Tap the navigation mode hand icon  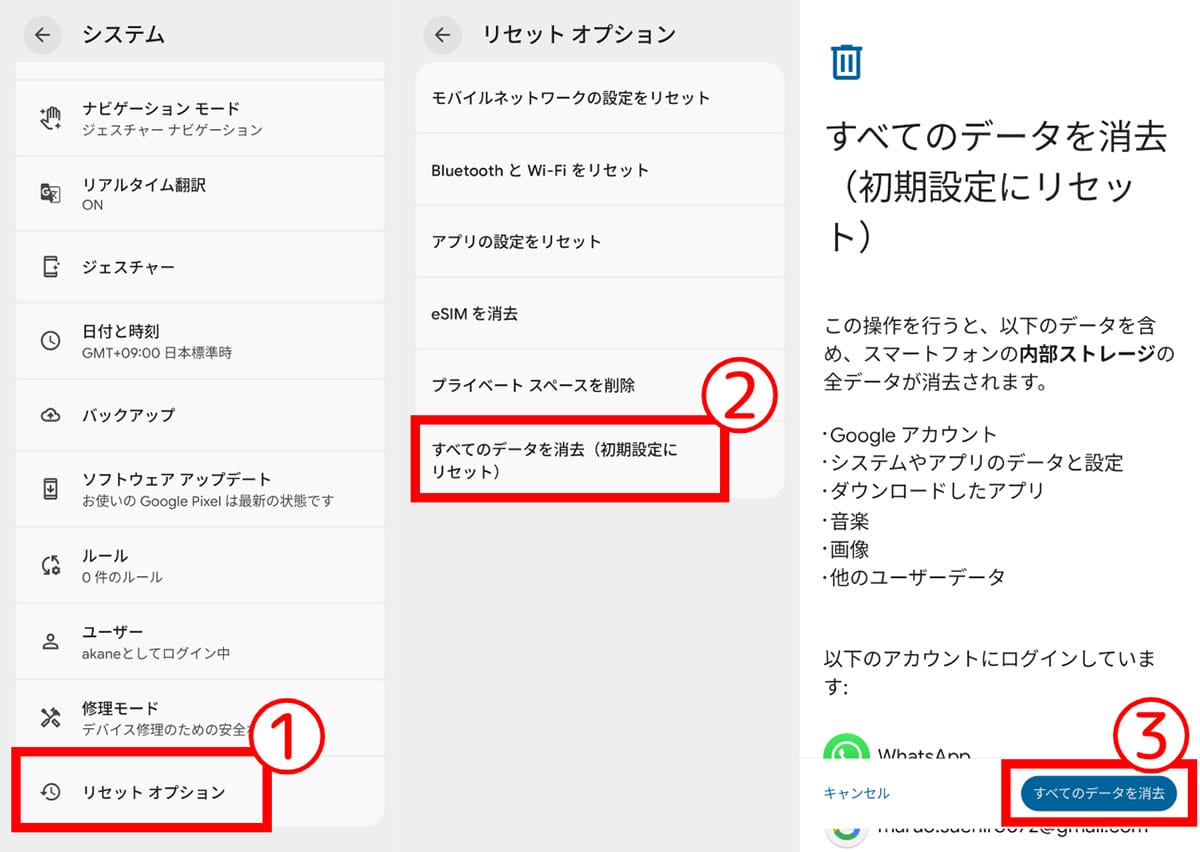coord(50,118)
